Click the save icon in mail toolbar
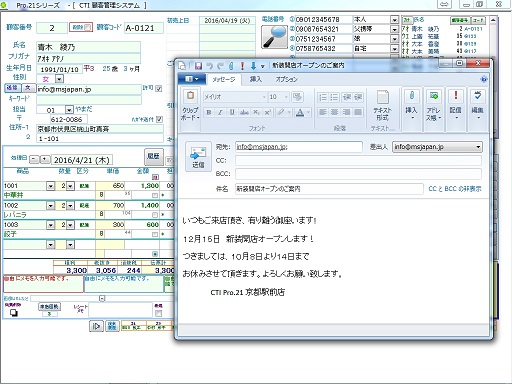 coord(198,66)
